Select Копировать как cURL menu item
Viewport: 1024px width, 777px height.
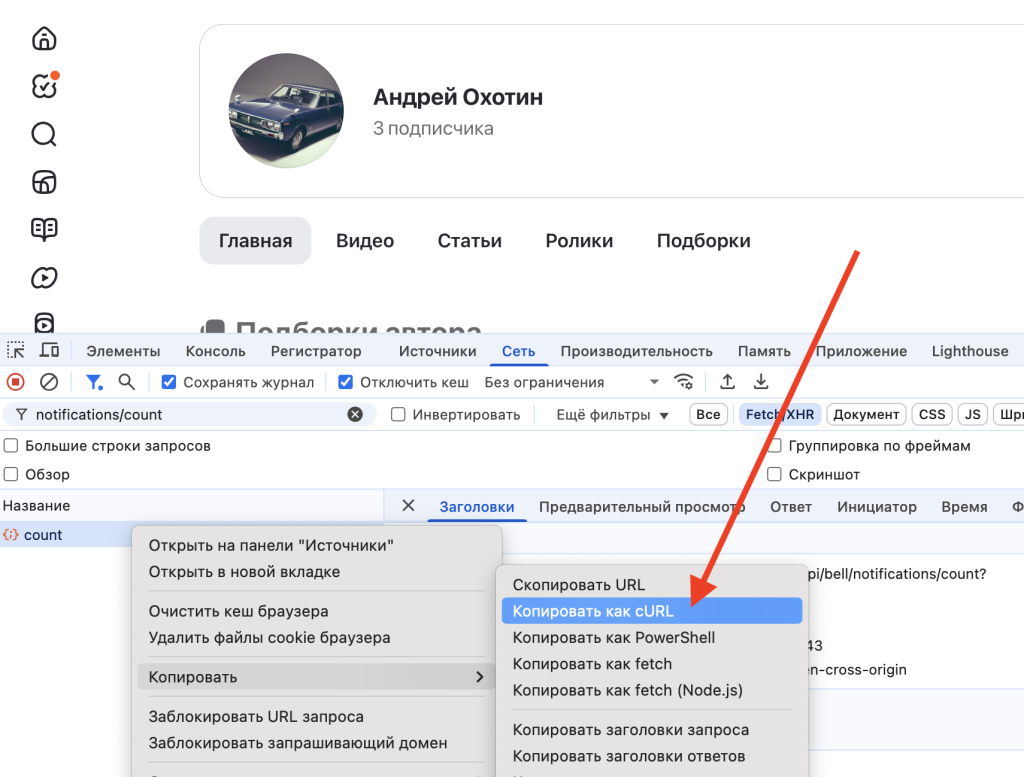650,611
